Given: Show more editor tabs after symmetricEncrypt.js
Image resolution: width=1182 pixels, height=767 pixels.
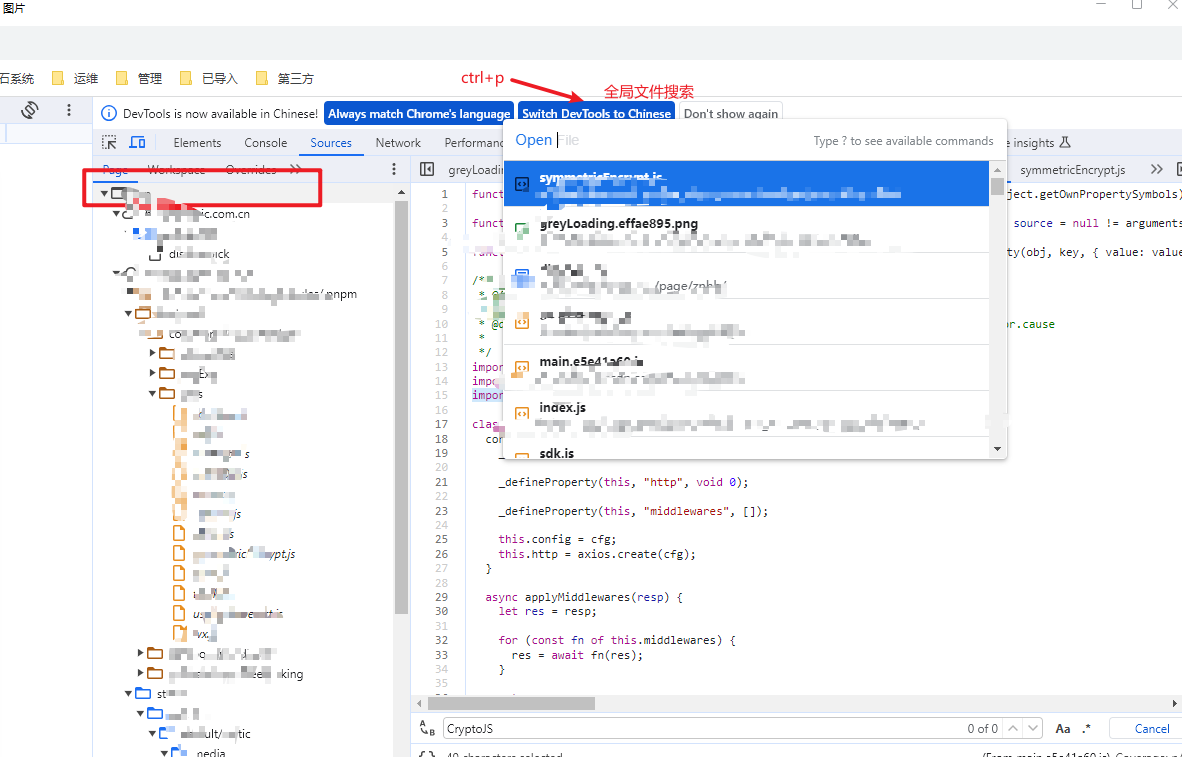Looking at the screenshot, I should tap(1156, 170).
